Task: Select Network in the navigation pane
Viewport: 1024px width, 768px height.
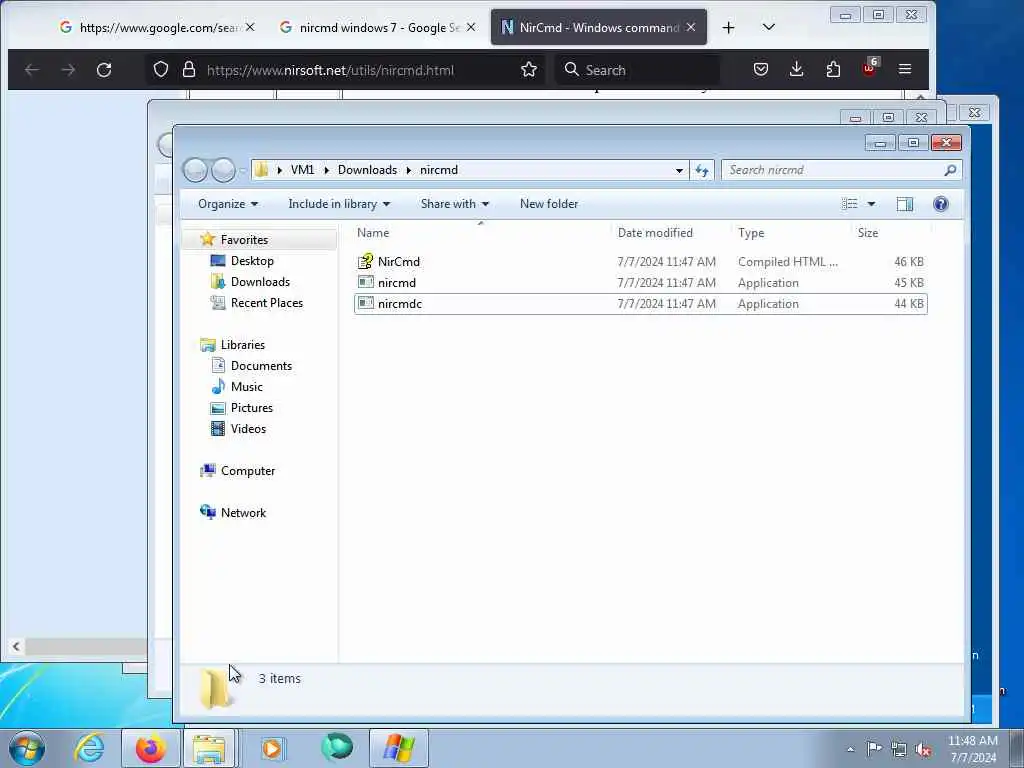Action: pos(243,513)
